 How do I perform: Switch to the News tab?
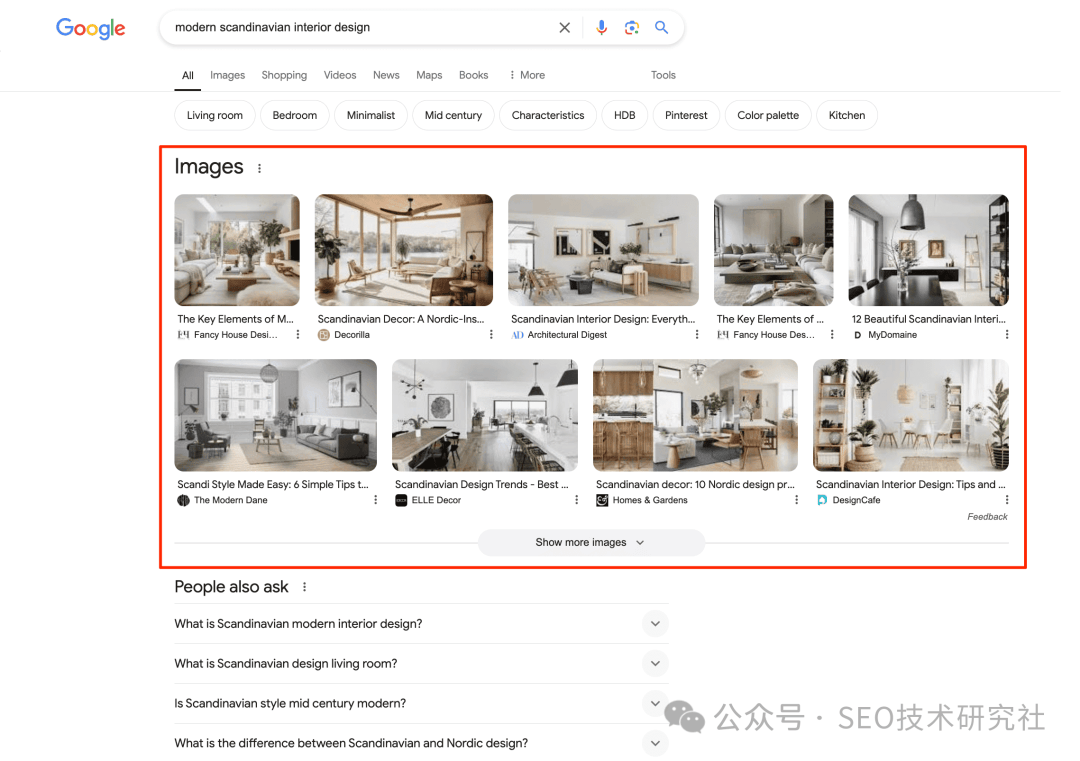(386, 75)
